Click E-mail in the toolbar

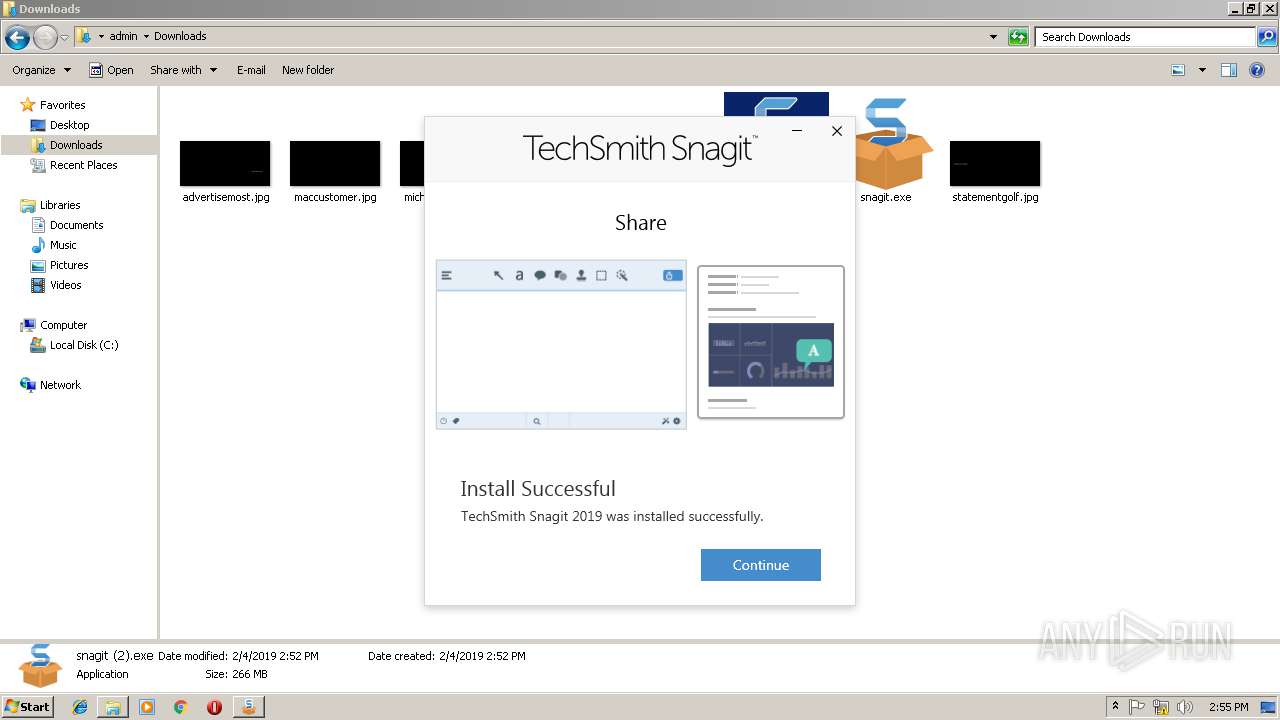(251, 70)
